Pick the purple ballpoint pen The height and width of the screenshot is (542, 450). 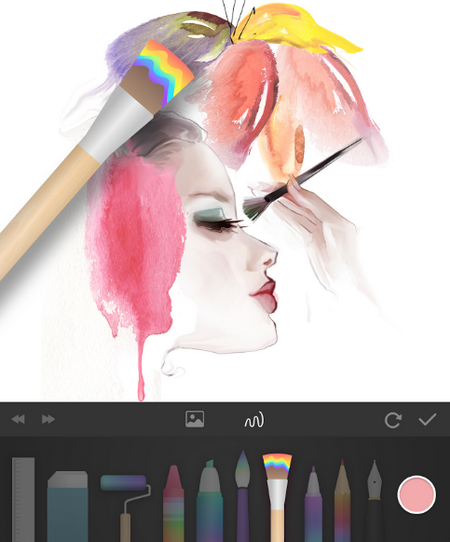click(x=313, y=504)
